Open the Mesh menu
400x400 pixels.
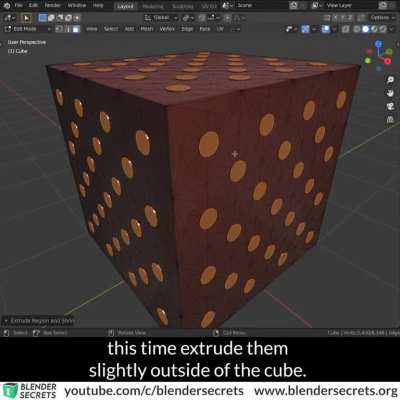pos(147,29)
